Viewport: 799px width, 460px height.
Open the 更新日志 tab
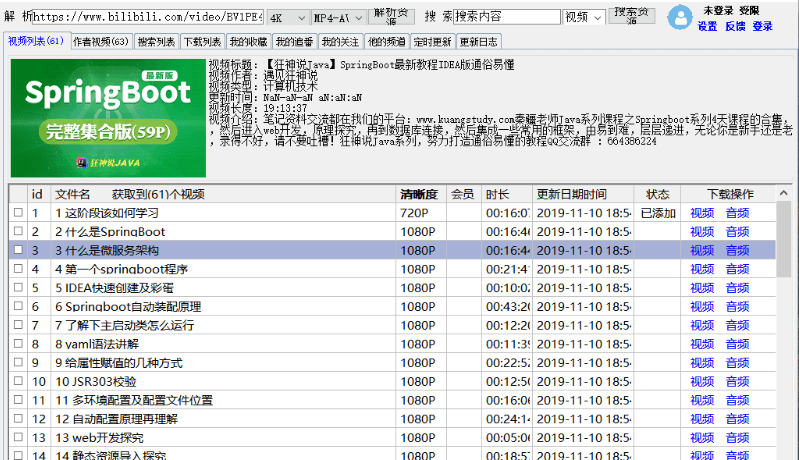pyautogui.click(x=478, y=42)
